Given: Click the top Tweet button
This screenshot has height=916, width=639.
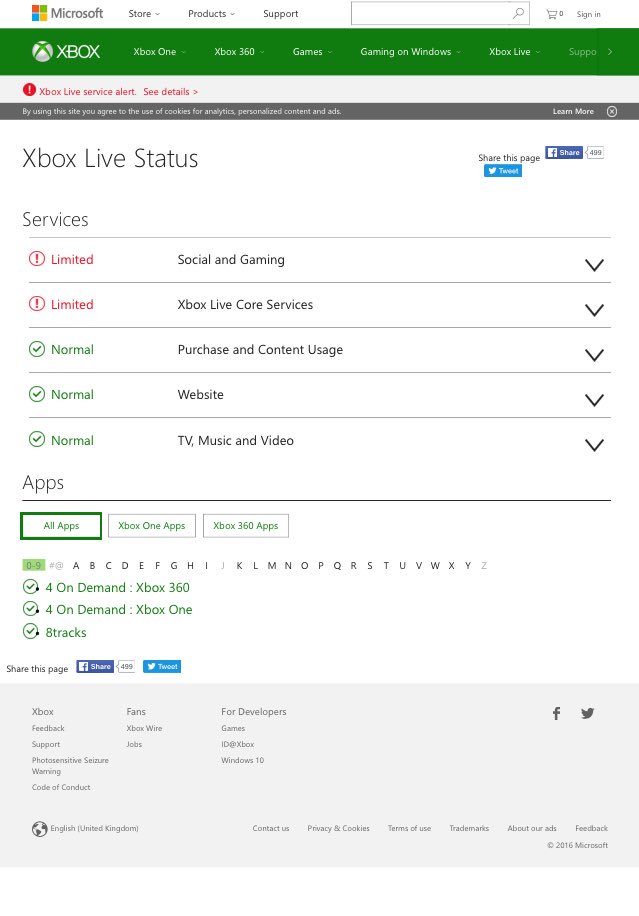Looking at the screenshot, I should tap(503, 171).
